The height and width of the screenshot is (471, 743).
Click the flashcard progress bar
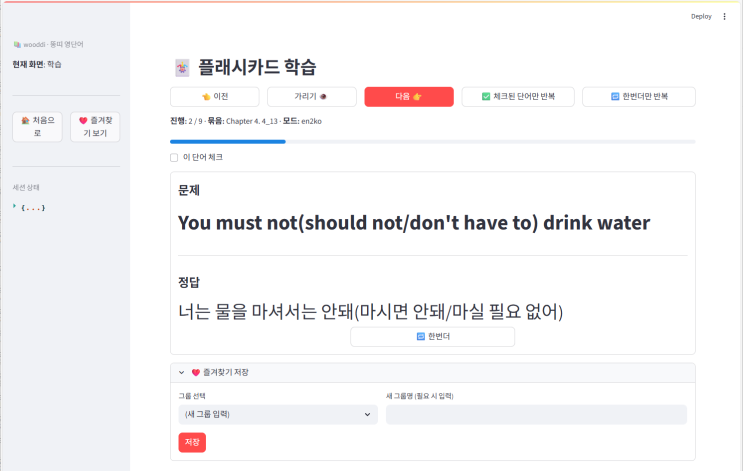pyautogui.click(x=433, y=142)
